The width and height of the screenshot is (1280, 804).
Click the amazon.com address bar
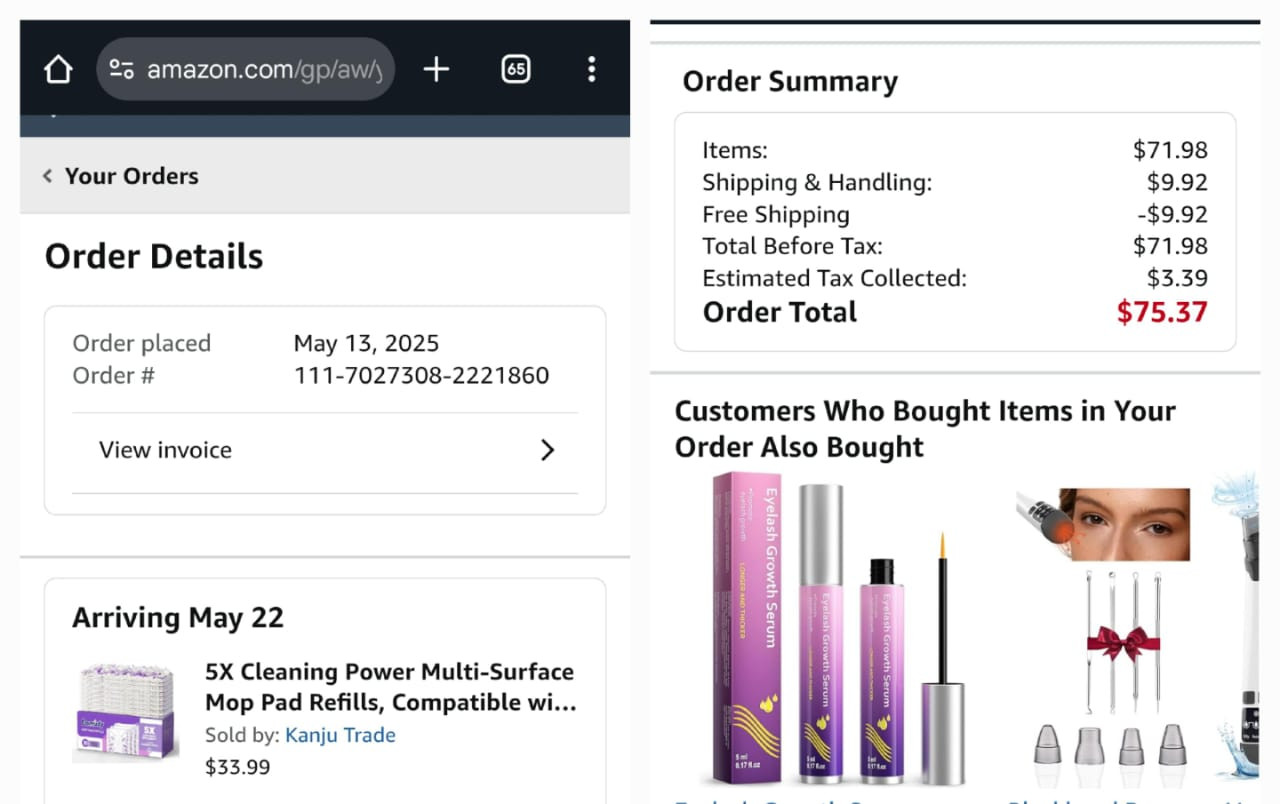(264, 69)
